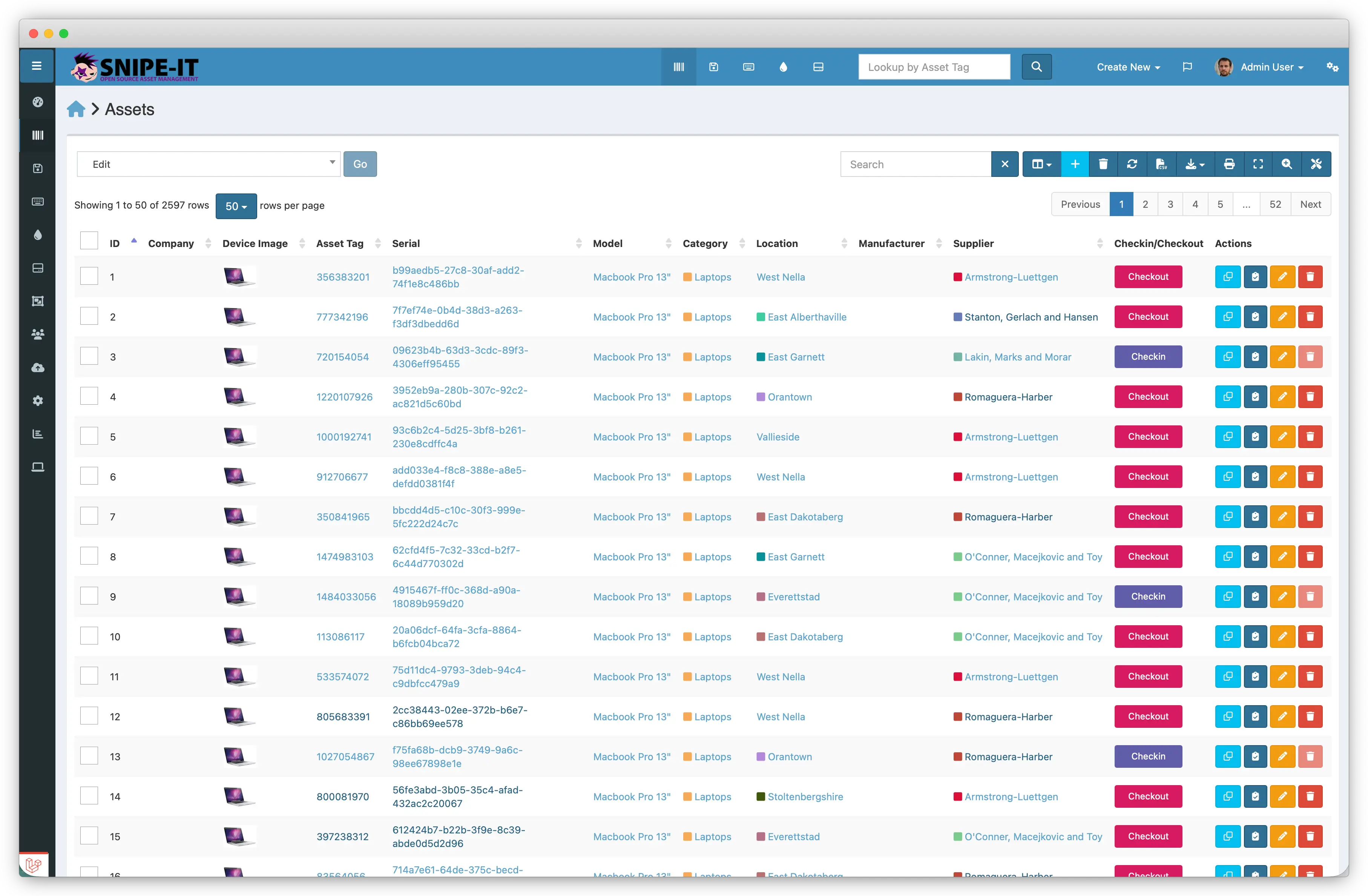Click the consumables droplet icon in header
The width and height of the screenshot is (1368, 896).
783,67
